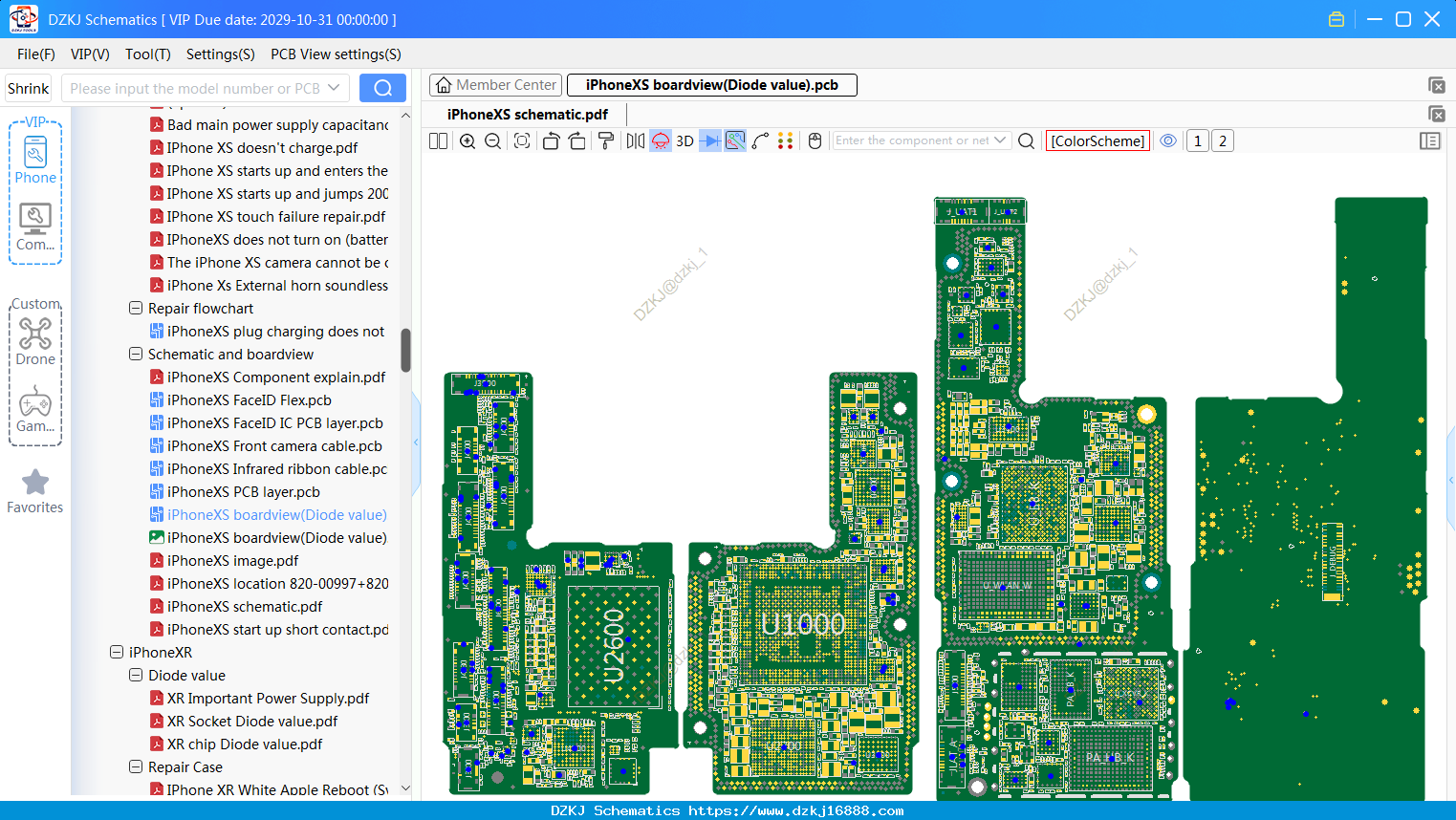Fit the board to the screen

(522, 140)
